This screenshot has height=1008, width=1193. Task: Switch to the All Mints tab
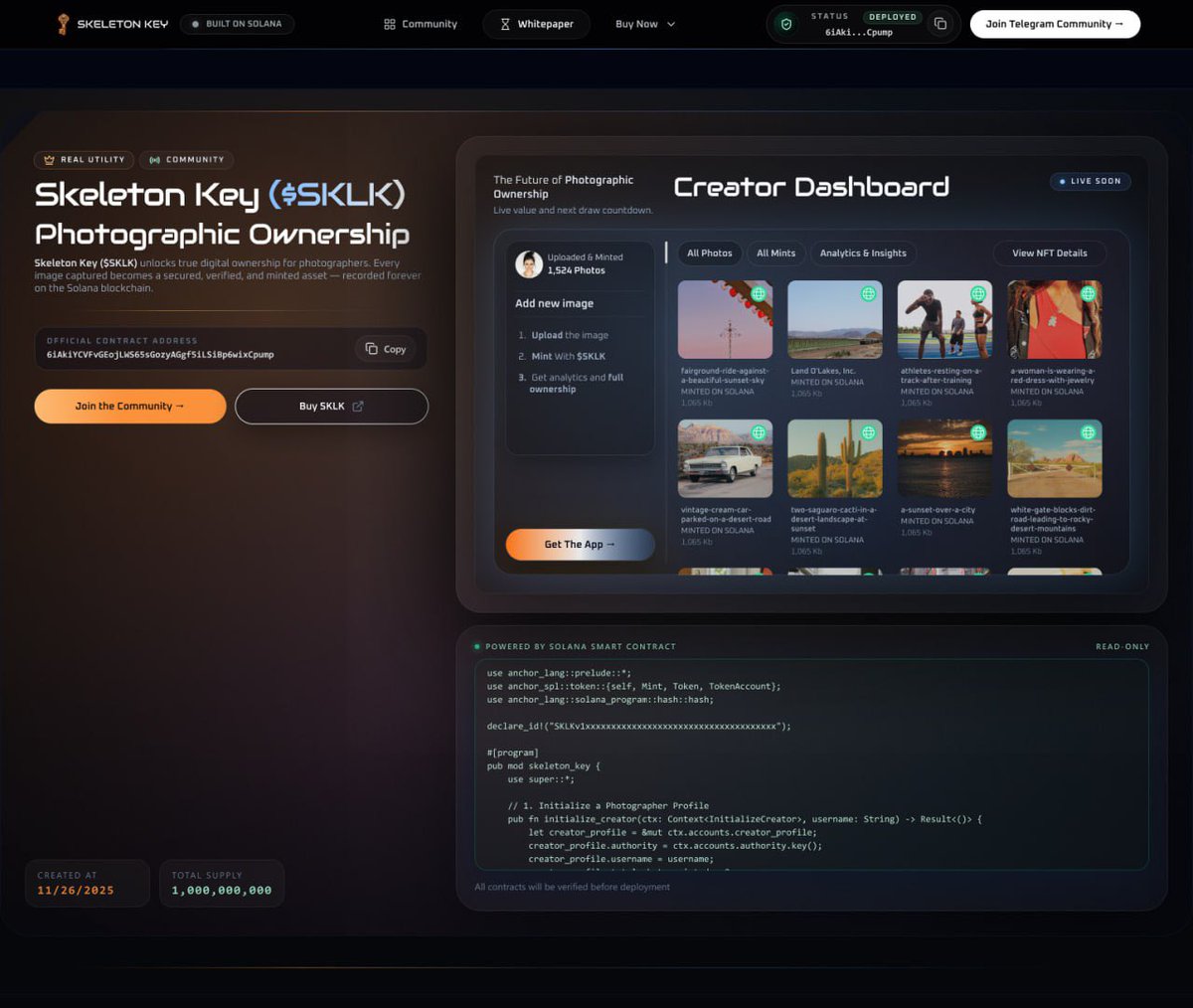tap(776, 253)
